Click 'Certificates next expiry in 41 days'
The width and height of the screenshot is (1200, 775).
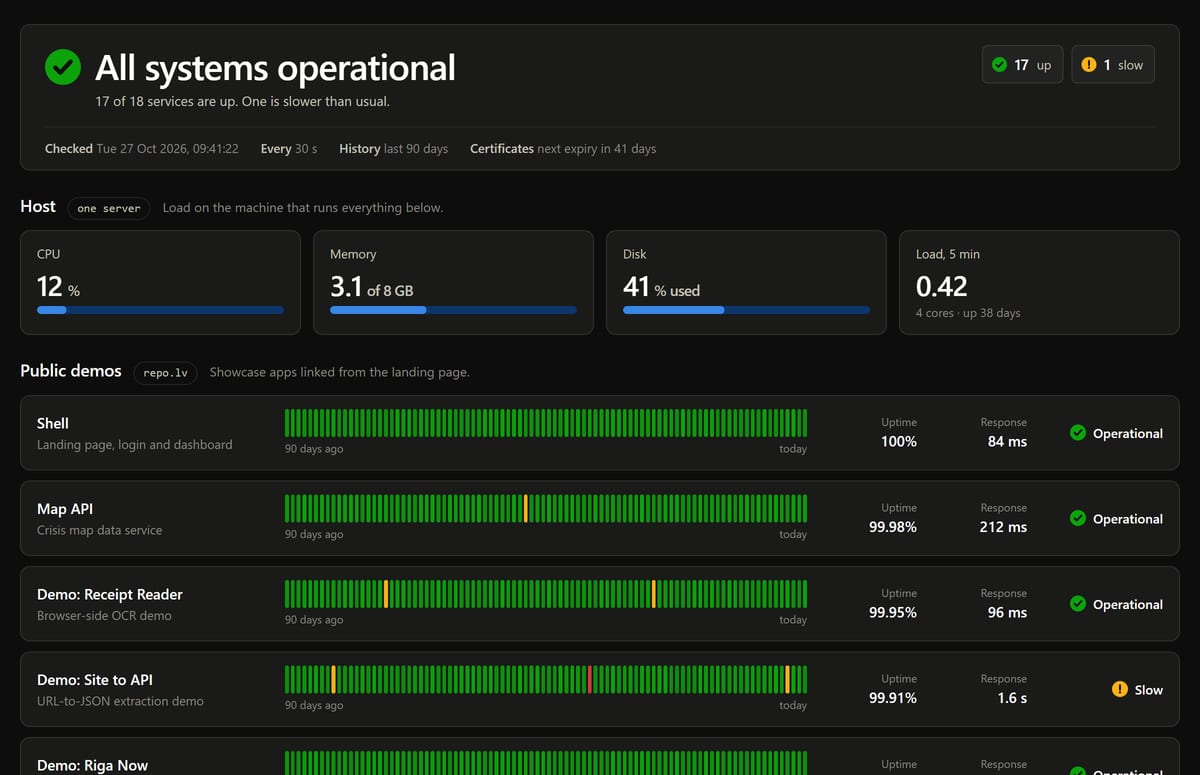pos(563,148)
